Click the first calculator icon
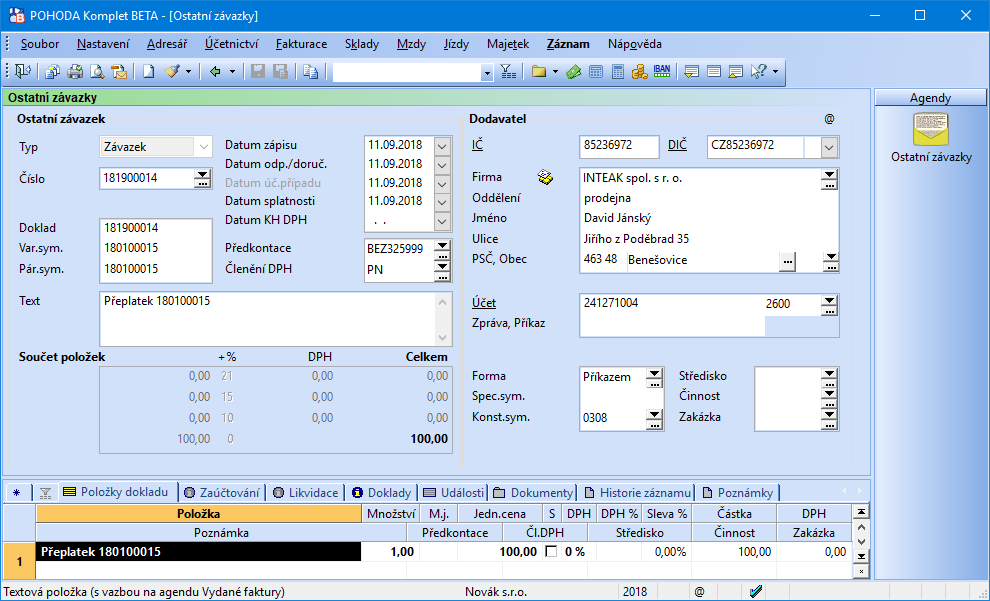 tap(595, 72)
